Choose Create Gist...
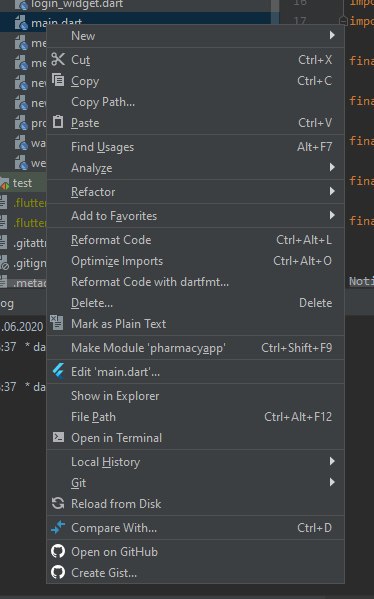The image size is (374, 599). click(195, 573)
